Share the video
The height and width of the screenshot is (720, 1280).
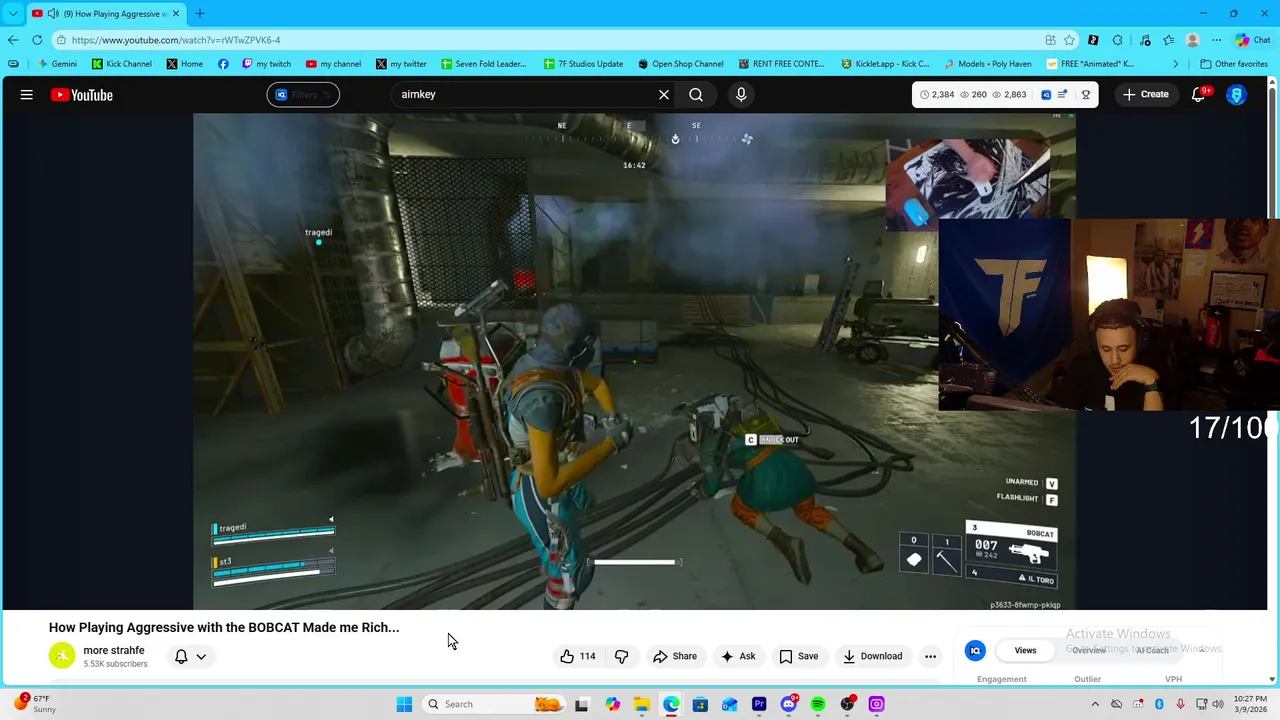[675, 656]
